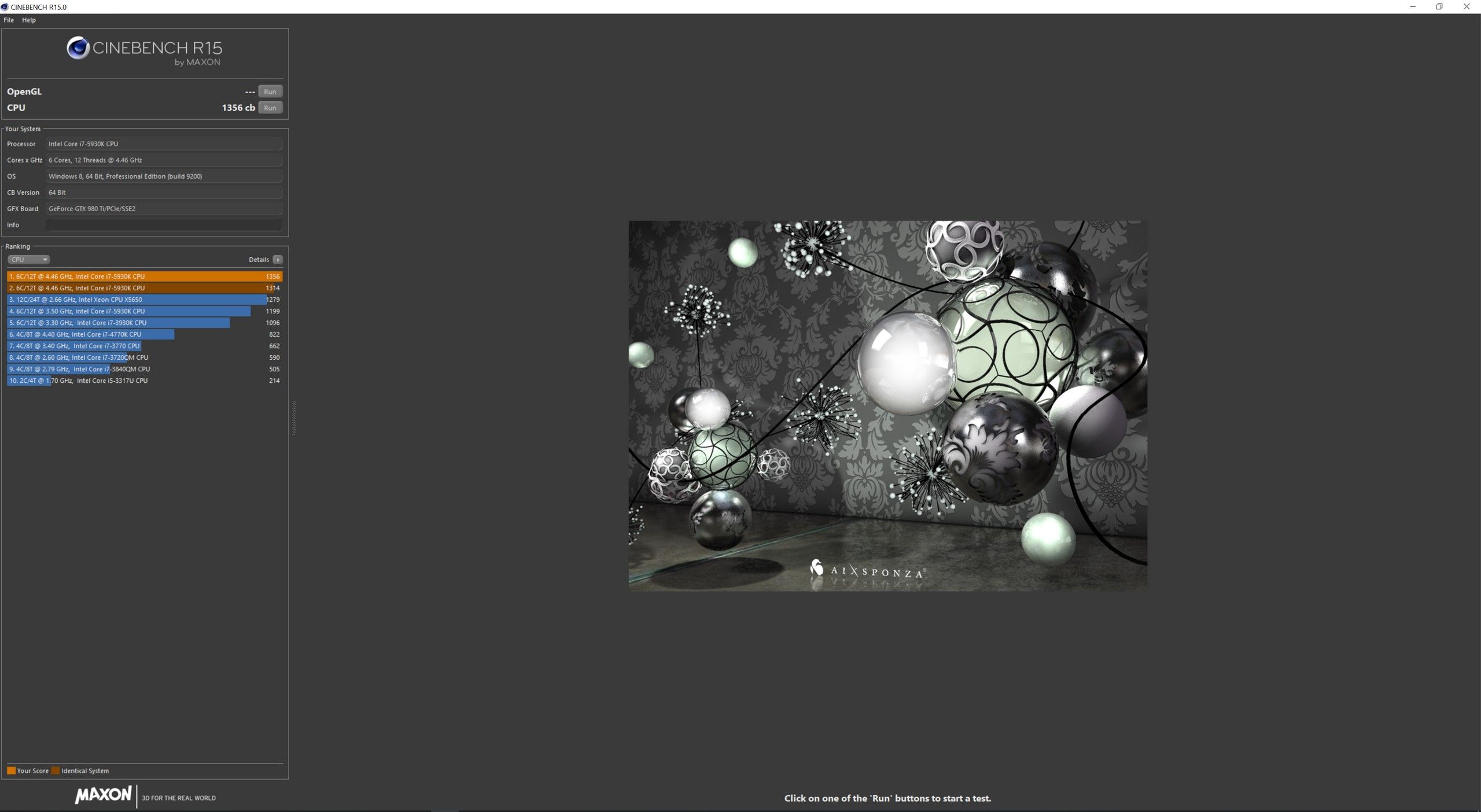This screenshot has width=1481, height=812.
Task: Click the orange Your Score legend swatch
Action: click(11, 770)
